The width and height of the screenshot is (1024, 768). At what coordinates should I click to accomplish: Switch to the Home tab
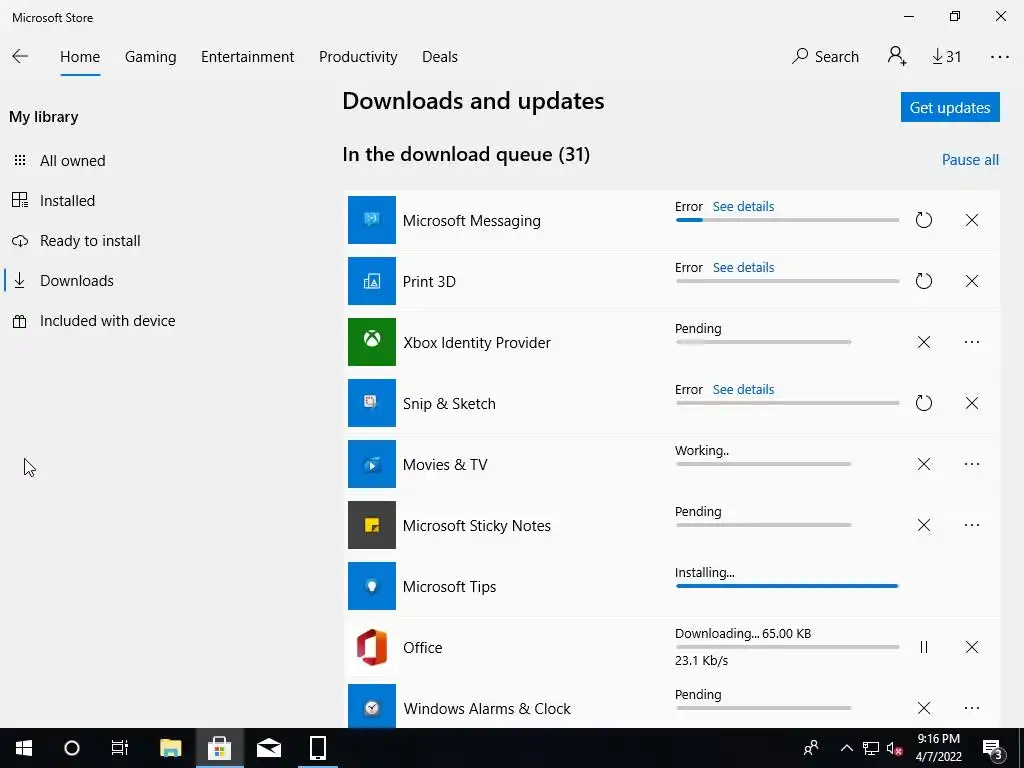80,57
